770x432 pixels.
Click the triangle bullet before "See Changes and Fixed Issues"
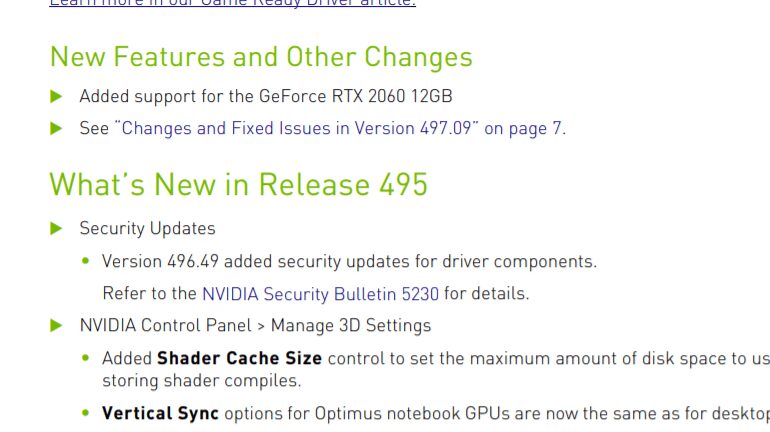(56, 128)
